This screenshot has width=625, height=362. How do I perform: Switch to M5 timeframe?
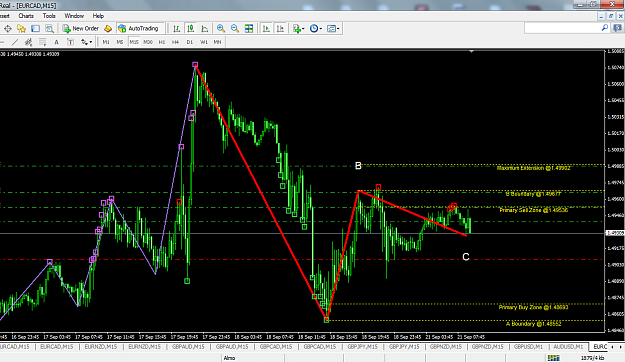(x=120, y=42)
